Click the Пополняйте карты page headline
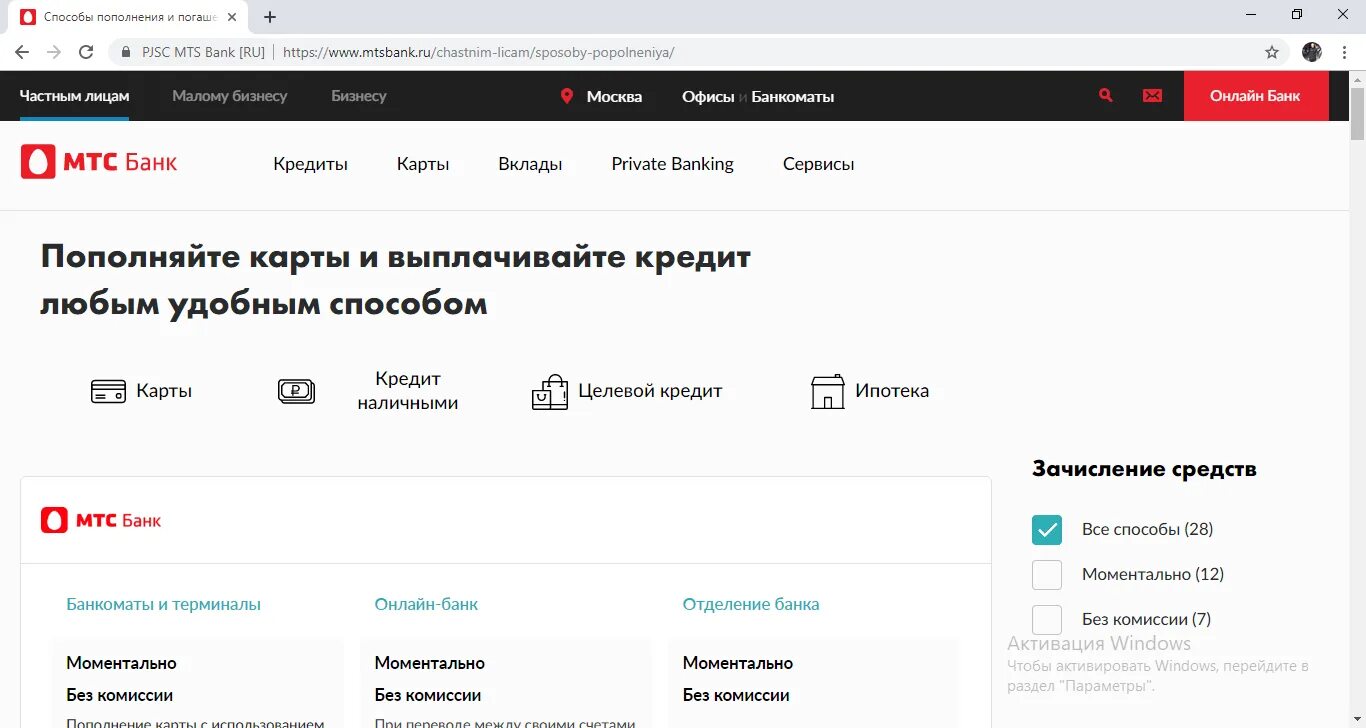The width and height of the screenshot is (1366, 728). pos(396,280)
